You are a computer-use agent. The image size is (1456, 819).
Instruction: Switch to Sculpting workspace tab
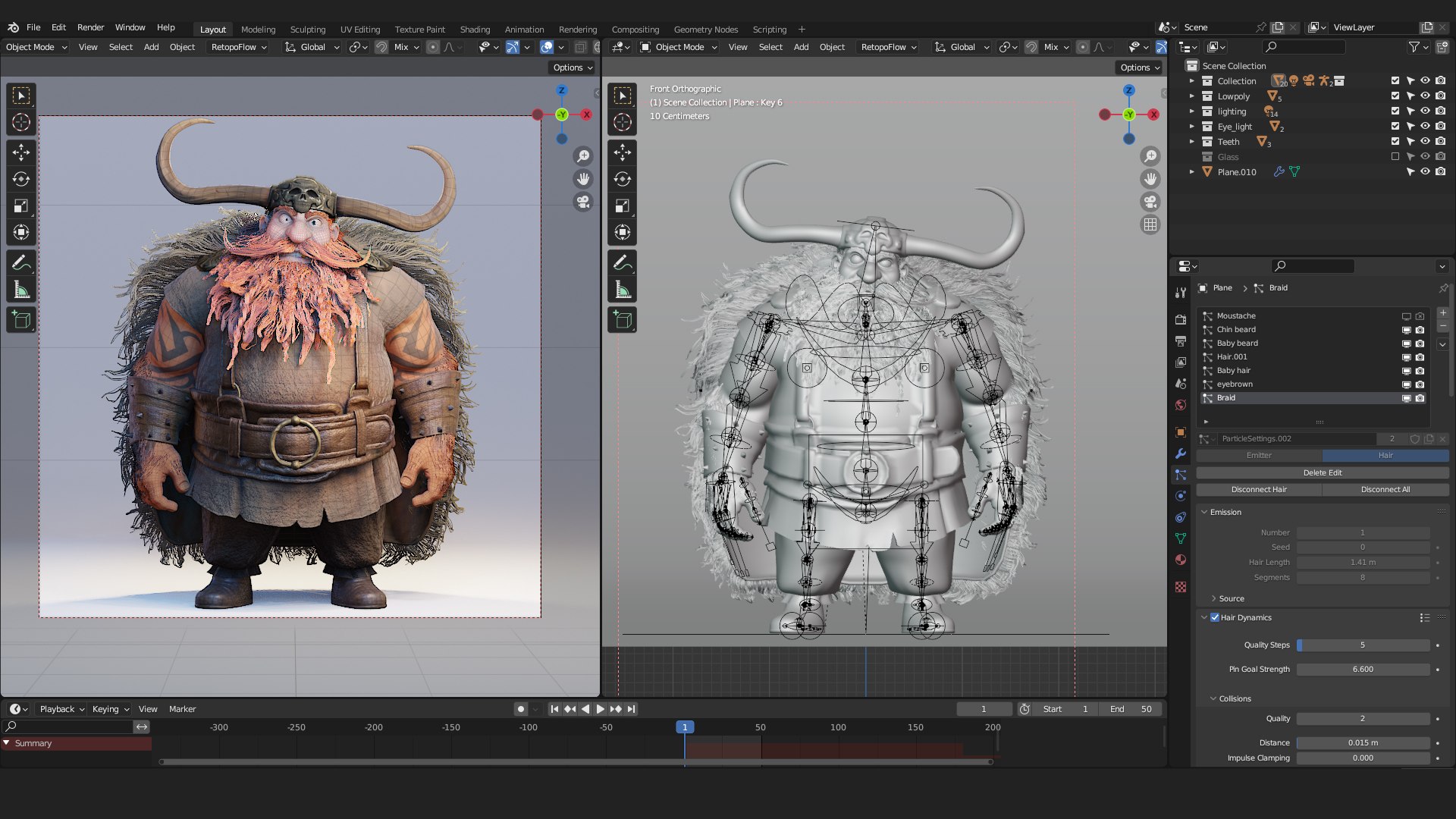pos(307,30)
